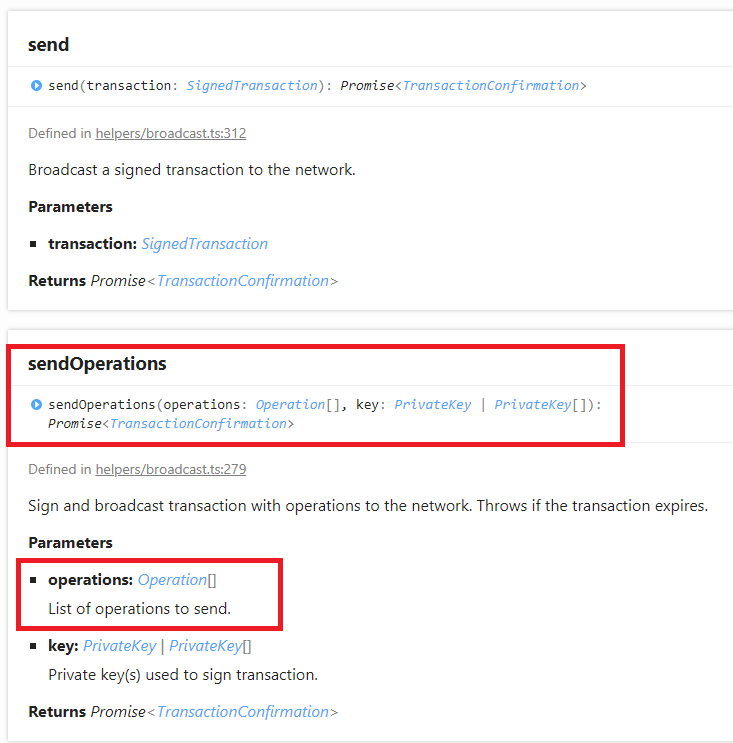Open TransactionConfirmation link in send signature
Screen dimensions: 733x743
[490, 86]
